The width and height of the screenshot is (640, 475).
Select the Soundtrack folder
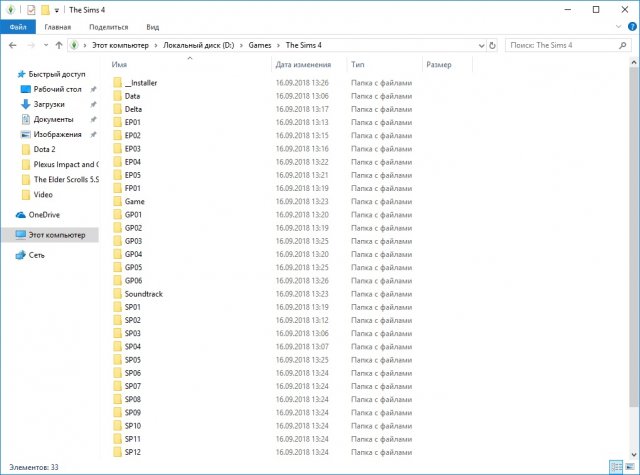143,294
